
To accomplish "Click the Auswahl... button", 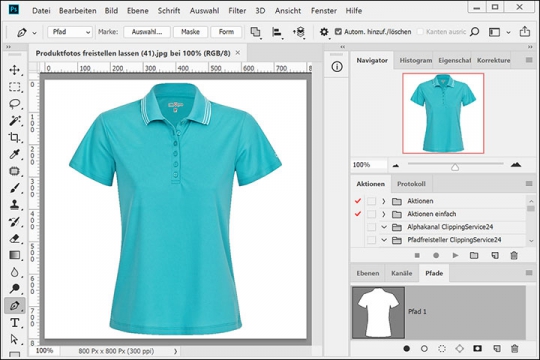I will click(x=147, y=32).
